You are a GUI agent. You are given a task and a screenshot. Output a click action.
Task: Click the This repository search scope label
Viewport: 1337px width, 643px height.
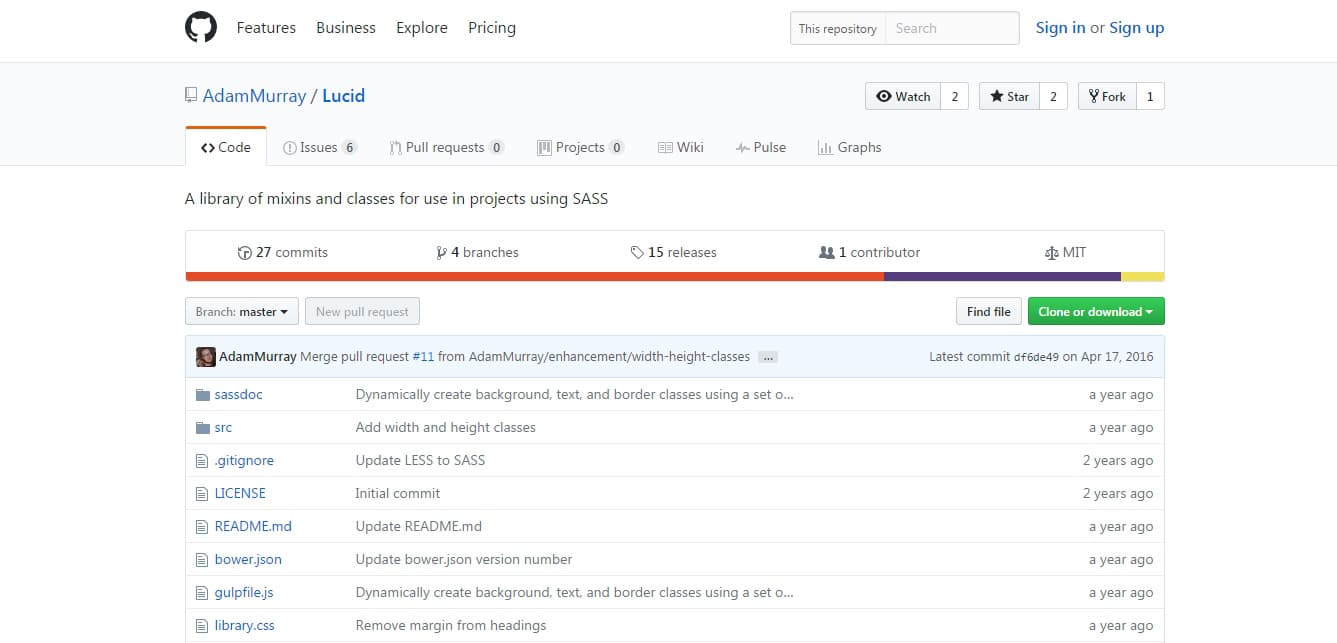[838, 28]
